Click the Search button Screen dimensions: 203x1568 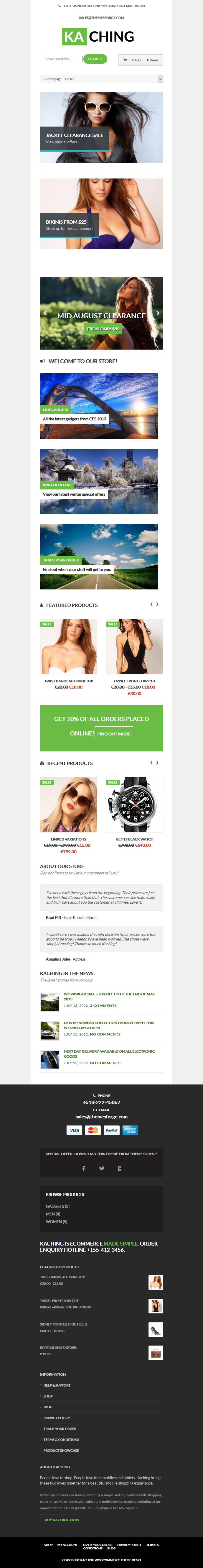click(95, 59)
